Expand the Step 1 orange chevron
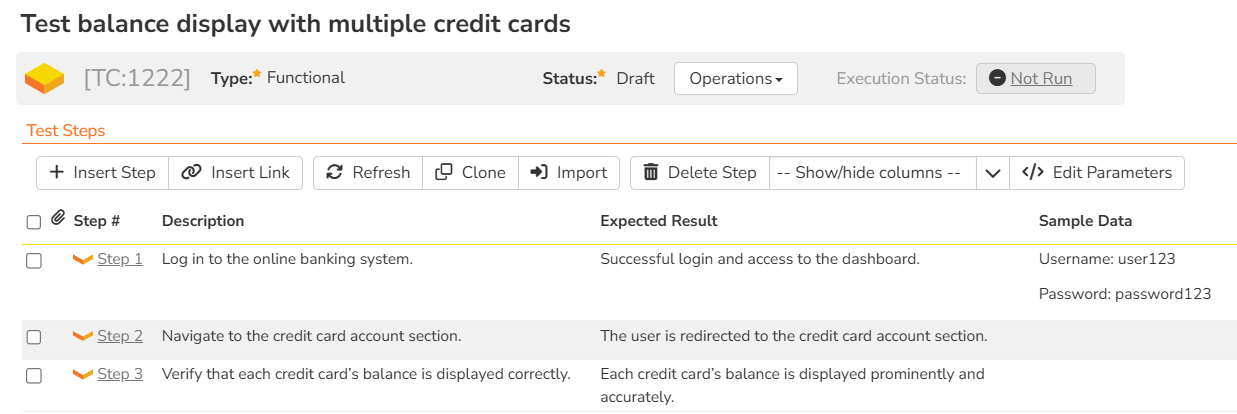Image resolution: width=1237 pixels, height=414 pixels. click(83, 260)
